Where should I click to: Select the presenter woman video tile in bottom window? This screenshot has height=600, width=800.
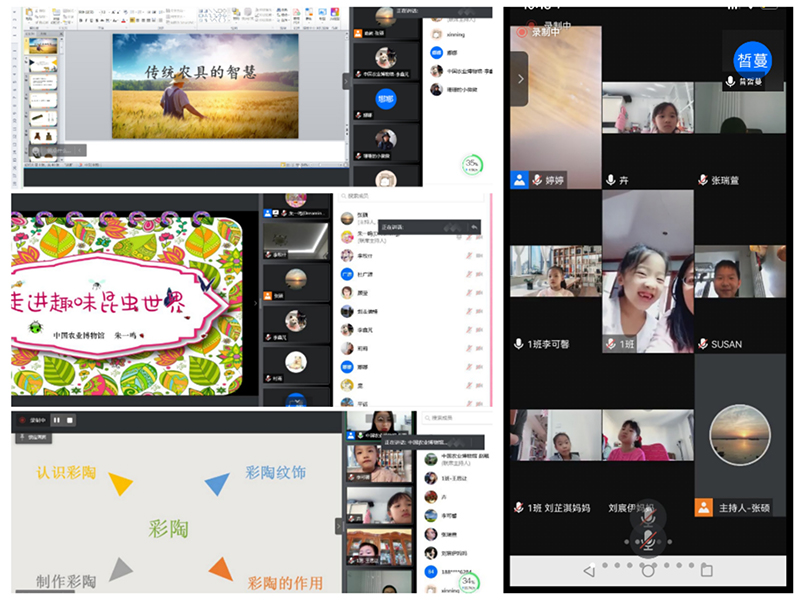[x=379, y=426]
